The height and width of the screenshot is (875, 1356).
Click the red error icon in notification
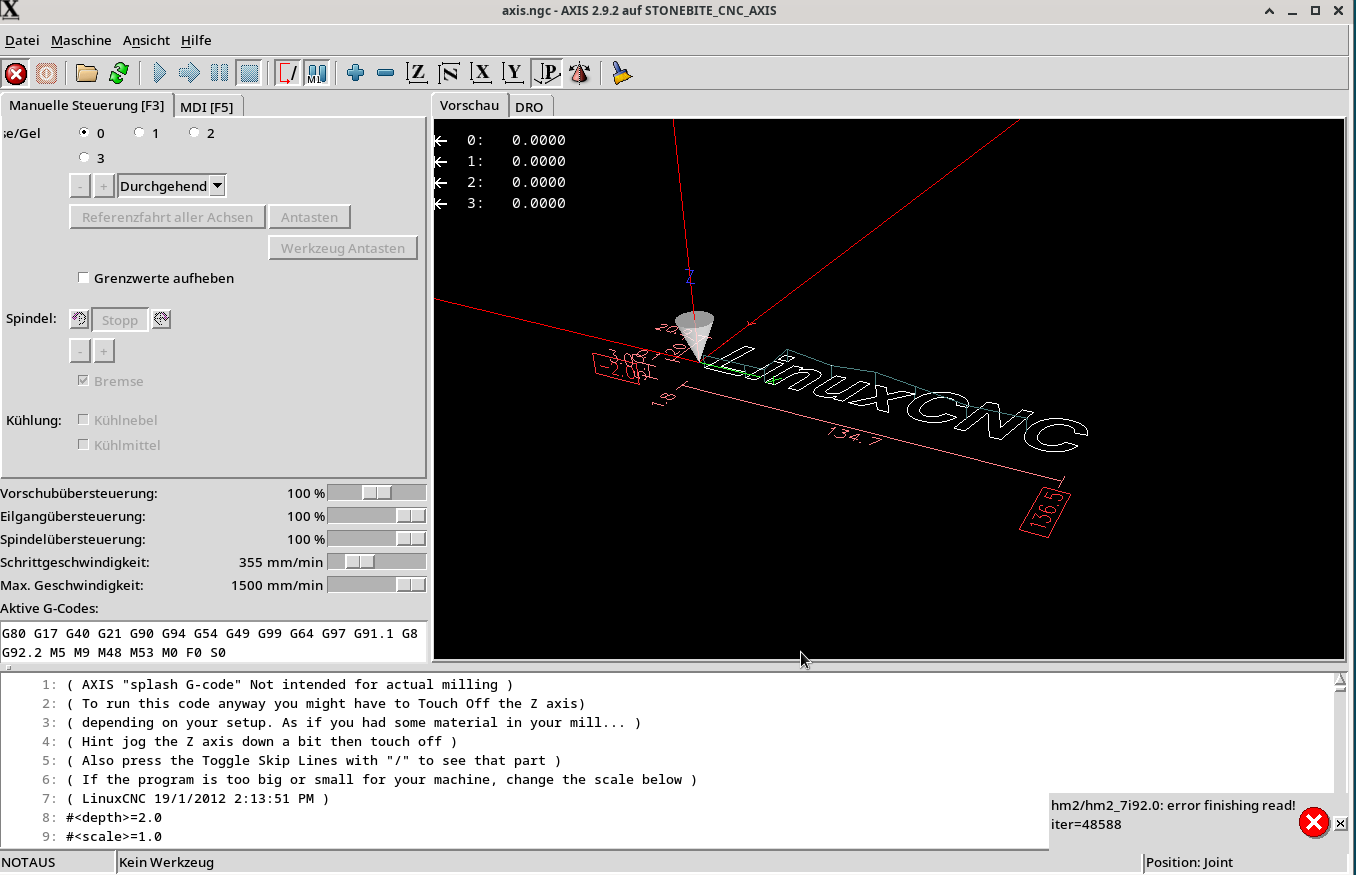tap(1313, 822)
